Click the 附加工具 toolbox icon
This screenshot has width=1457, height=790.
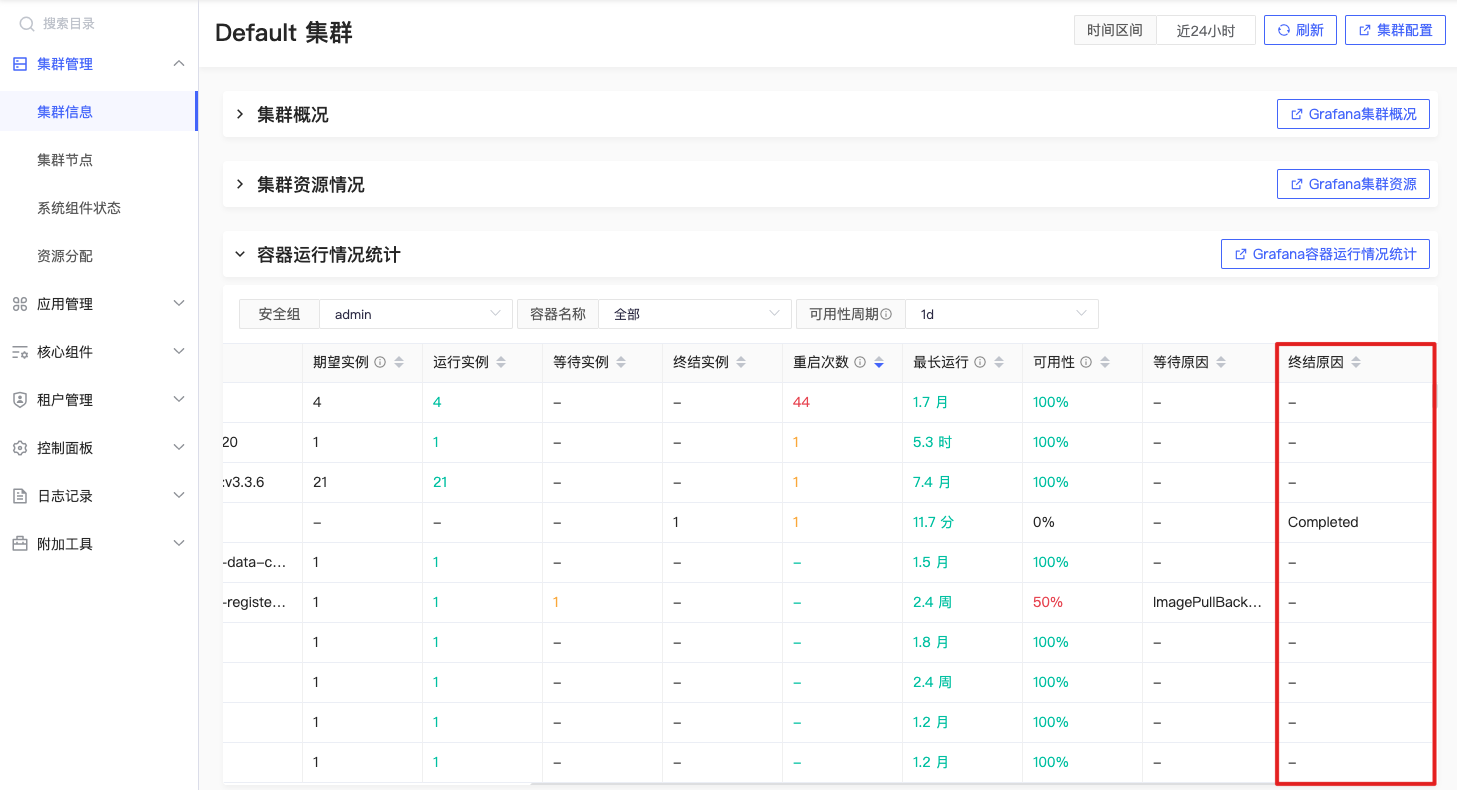tap(19, 544)
